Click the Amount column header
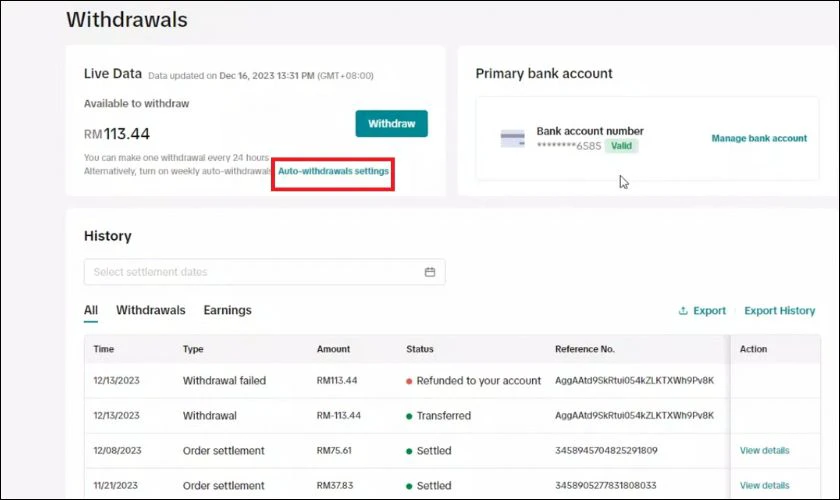Viewport: 840px width, 500px height. [x=333, y=349]
